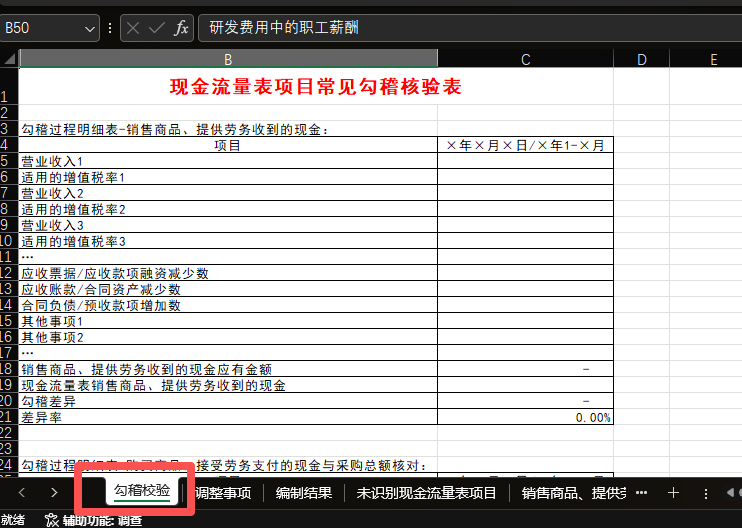Select cell 应收票据/应收款项融资减少数
This screenshot has height=528, width=742.
pyautogui.click(x=228, y=273)
